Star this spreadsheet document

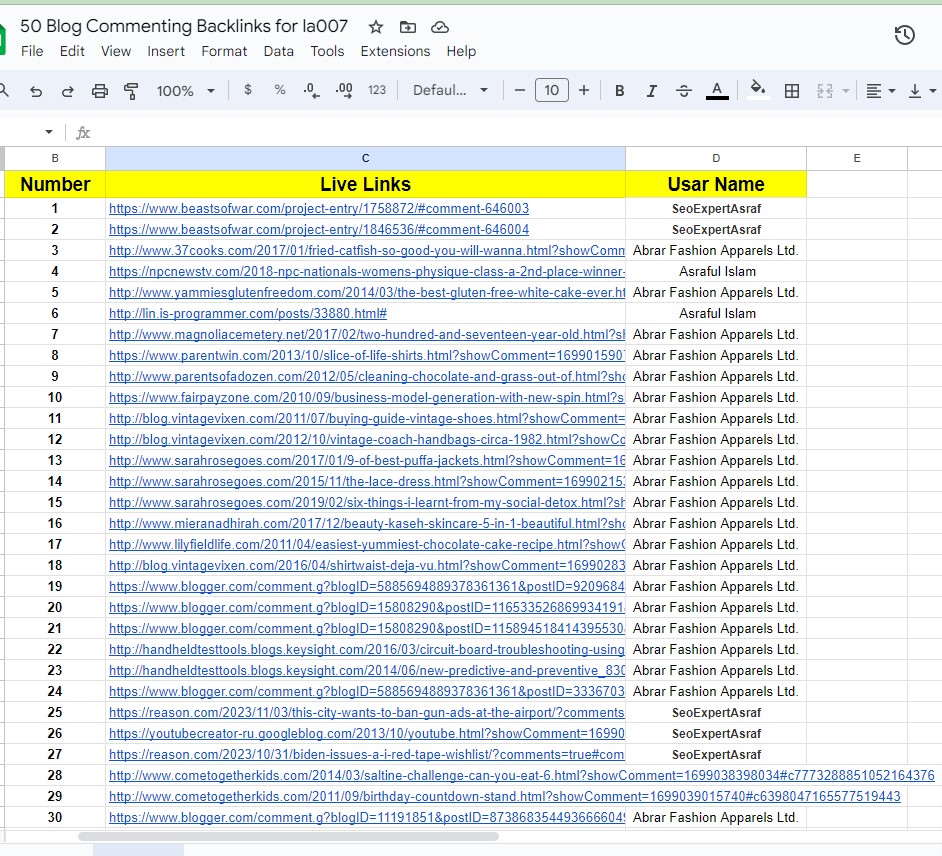coord(376,27)
